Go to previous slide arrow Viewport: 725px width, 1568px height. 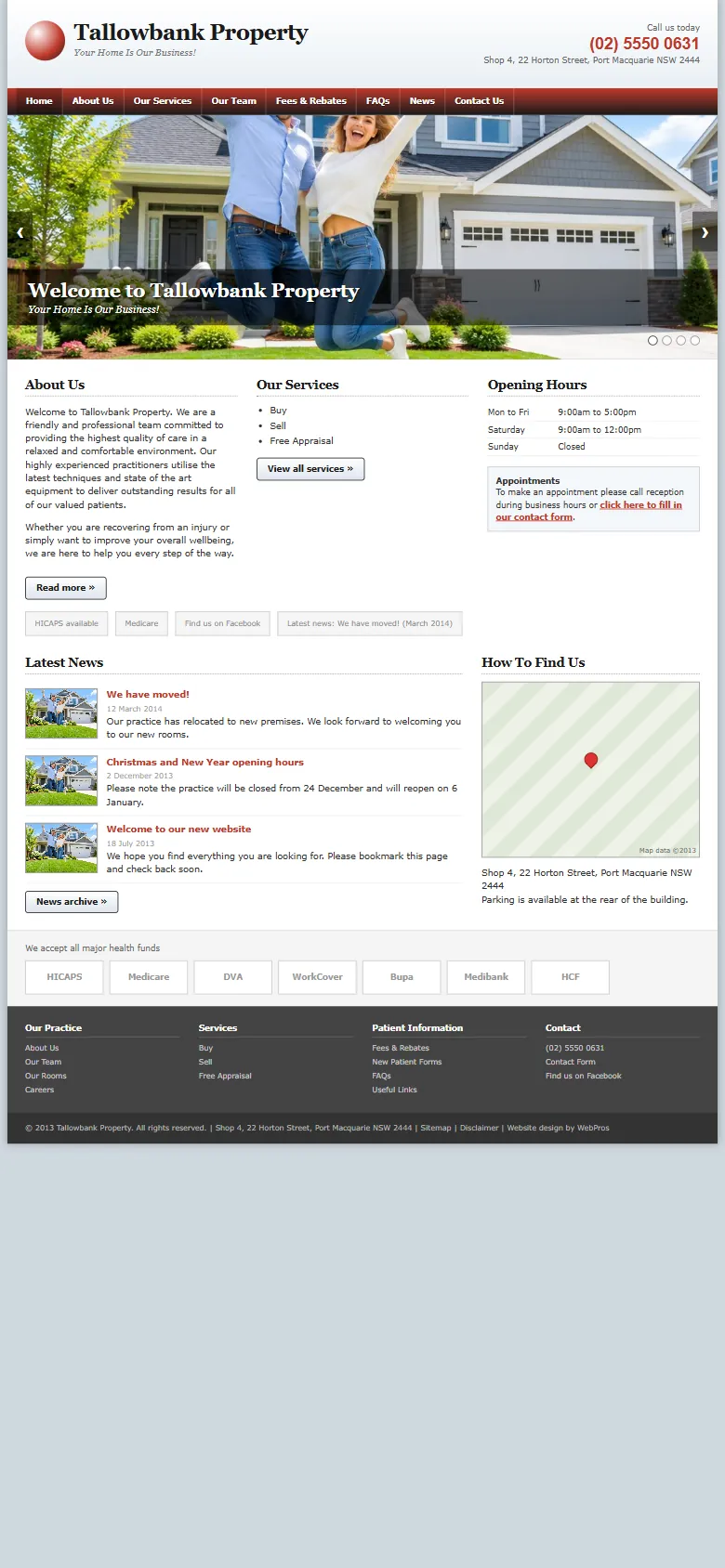click(20, 232)
